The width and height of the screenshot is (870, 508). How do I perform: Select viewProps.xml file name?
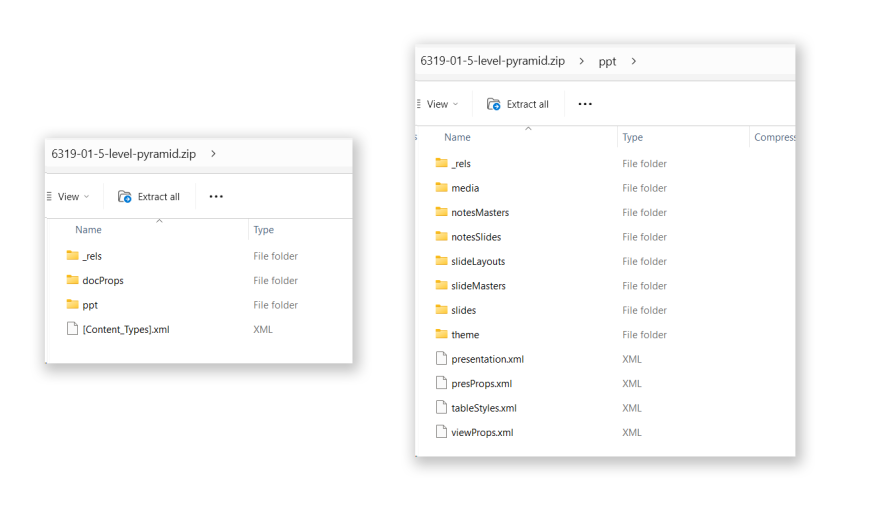(x=482, y=432)
